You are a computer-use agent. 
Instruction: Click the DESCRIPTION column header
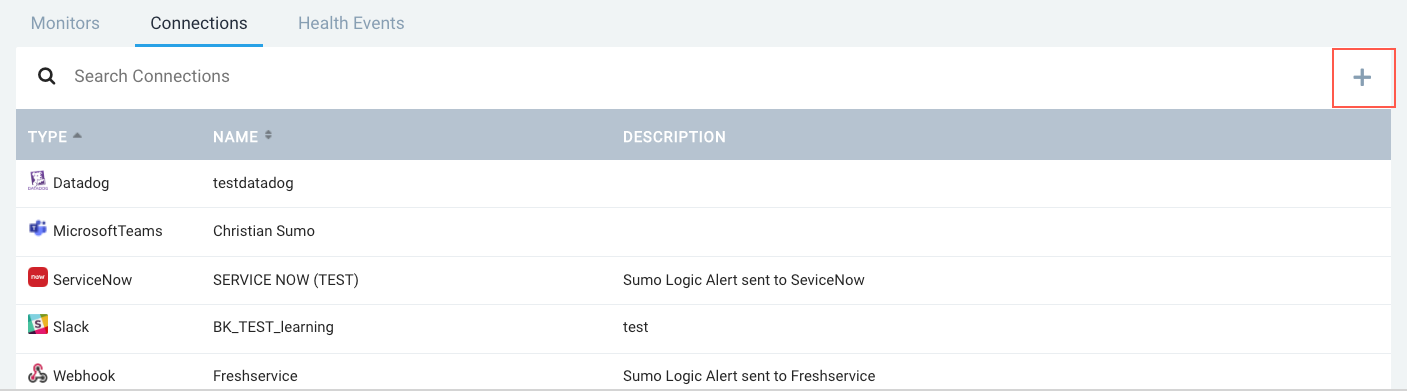coord(674,136)
